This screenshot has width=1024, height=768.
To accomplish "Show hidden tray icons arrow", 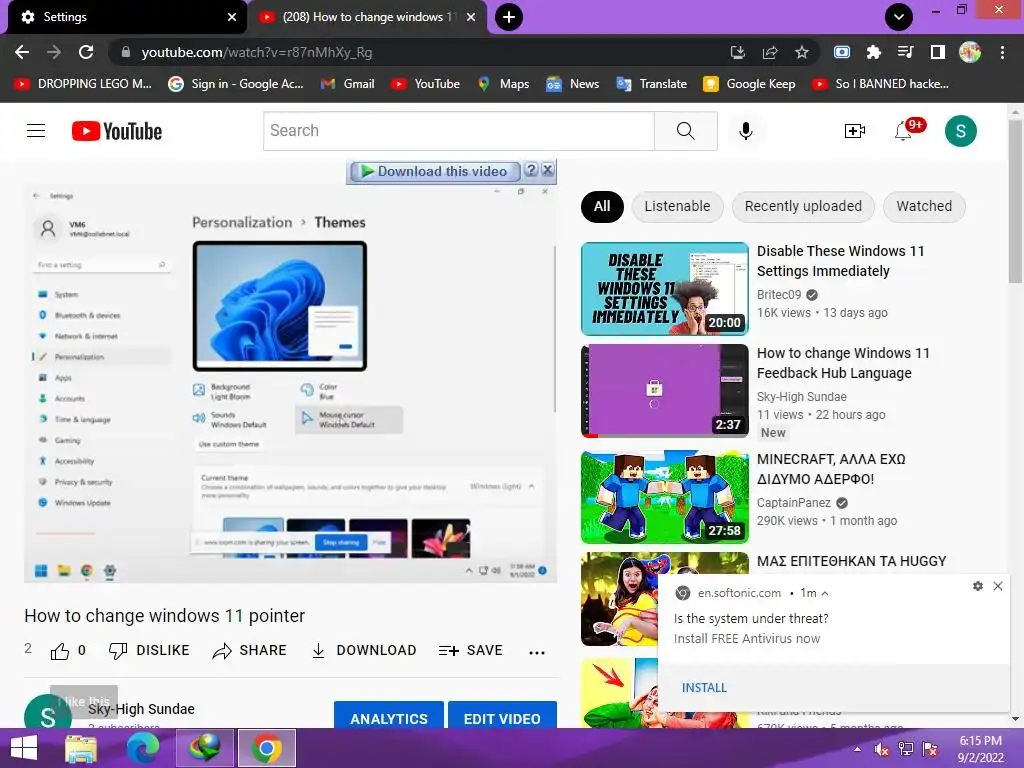I will 857,749.
